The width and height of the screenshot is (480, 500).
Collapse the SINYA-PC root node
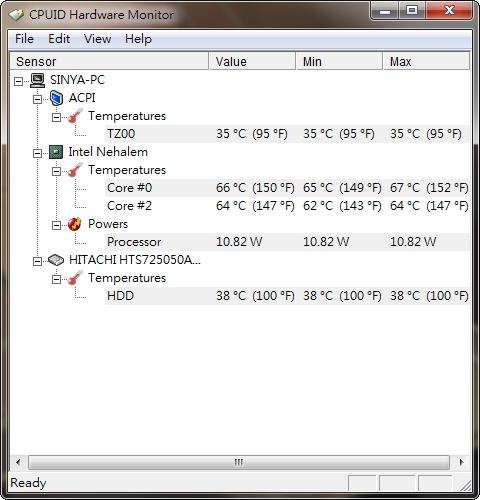(x=18, y=81)
